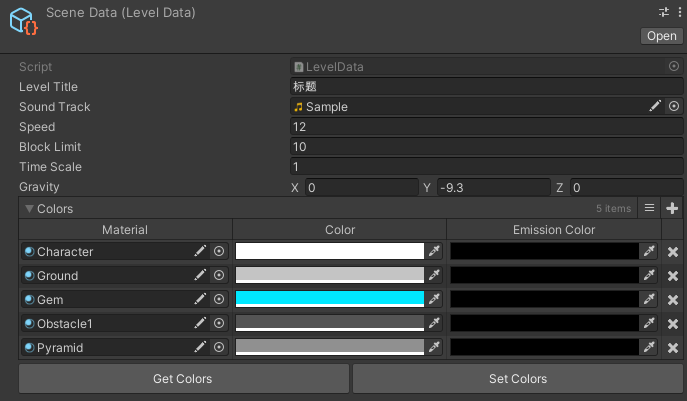This screenshot has width=687, height=401.
Task: Remove the Pyramid row with the X icon
Action: click(x=673, y=348)
